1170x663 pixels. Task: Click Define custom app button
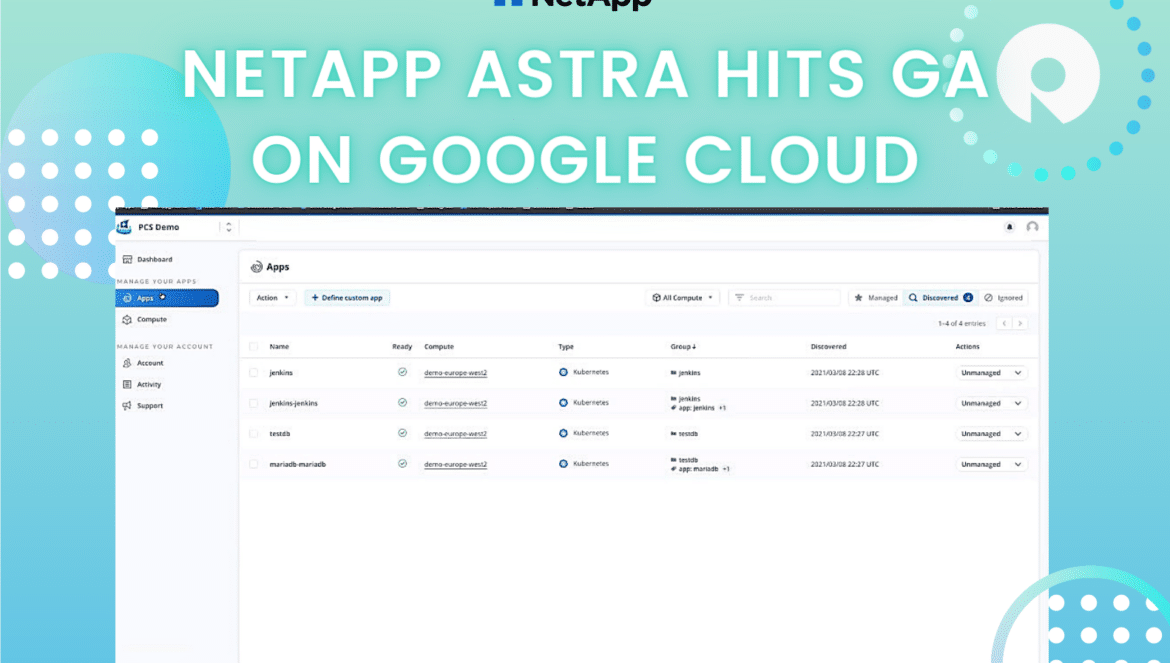point(347,298)
